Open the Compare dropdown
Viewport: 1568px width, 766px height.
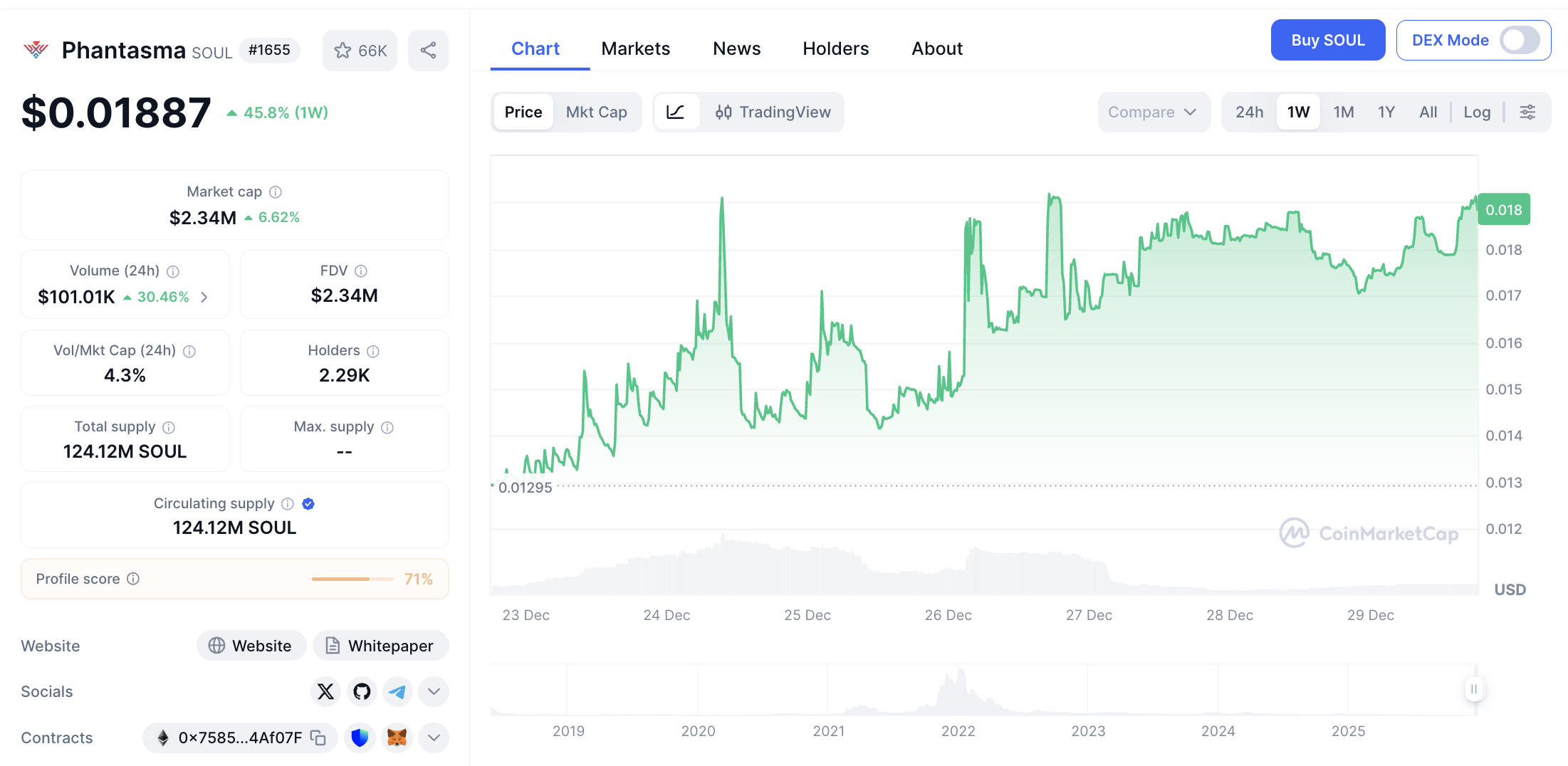(x=1153, y=112)
